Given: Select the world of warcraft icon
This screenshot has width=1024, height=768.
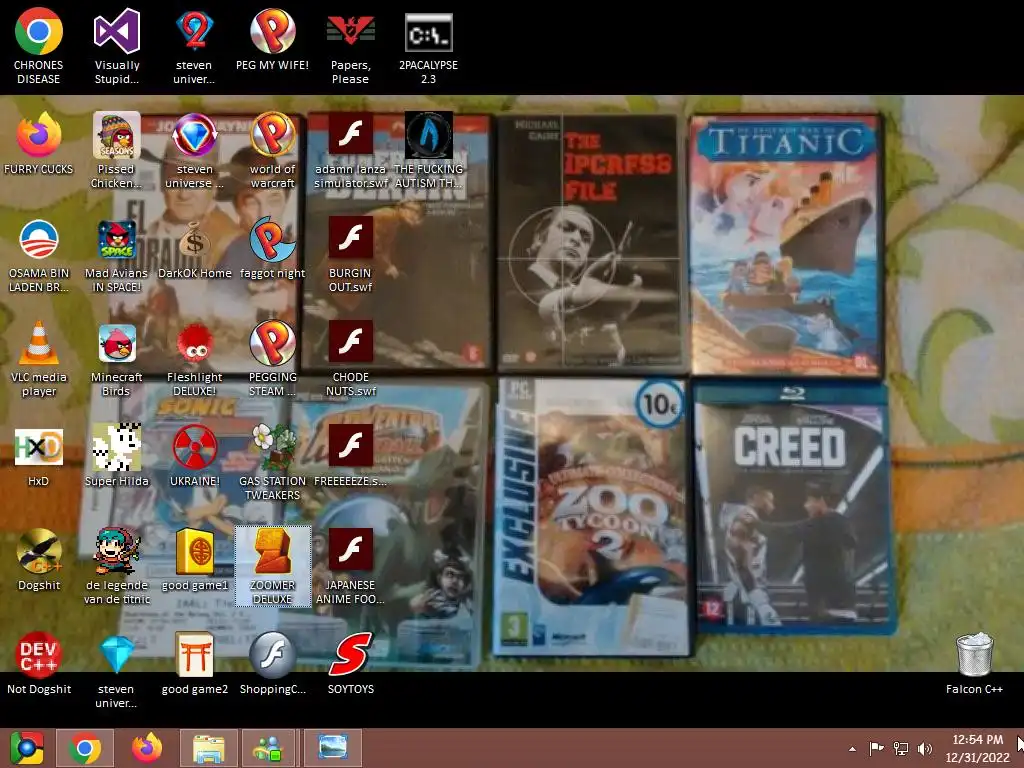Looking at the screenshot, I should (272, 150).
